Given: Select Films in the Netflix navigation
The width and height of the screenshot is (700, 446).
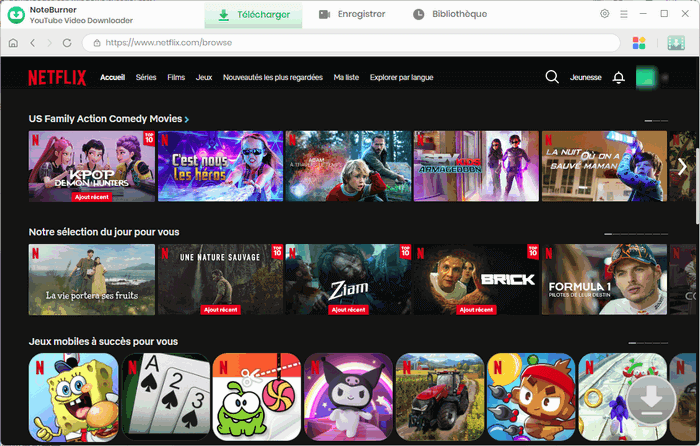Looking at the screenshot, I should (x=176, y=77).
